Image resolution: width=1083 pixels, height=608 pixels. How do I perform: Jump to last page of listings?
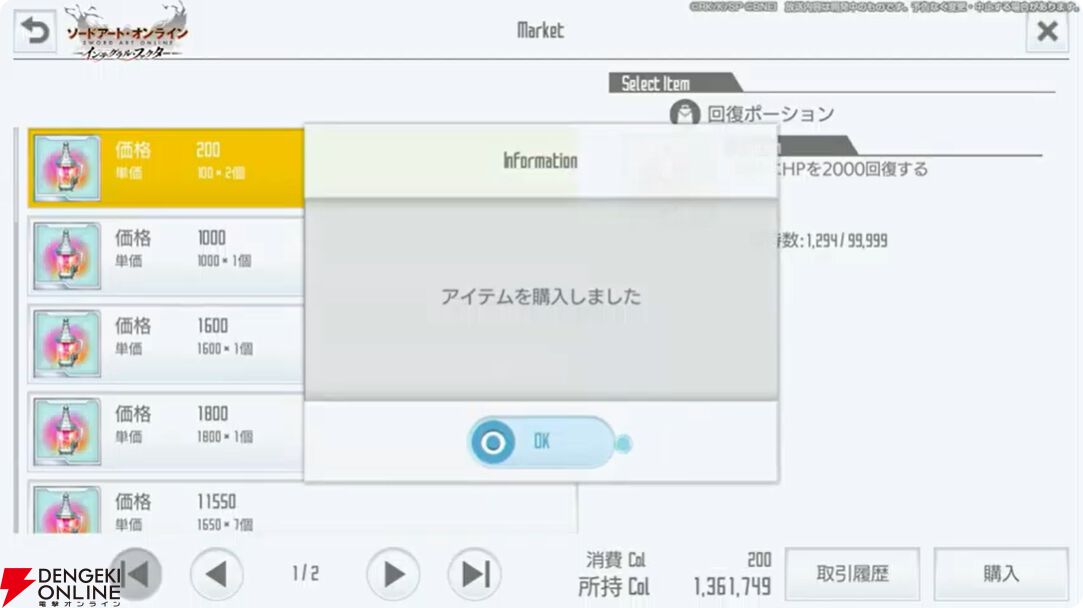click(475, 574)
